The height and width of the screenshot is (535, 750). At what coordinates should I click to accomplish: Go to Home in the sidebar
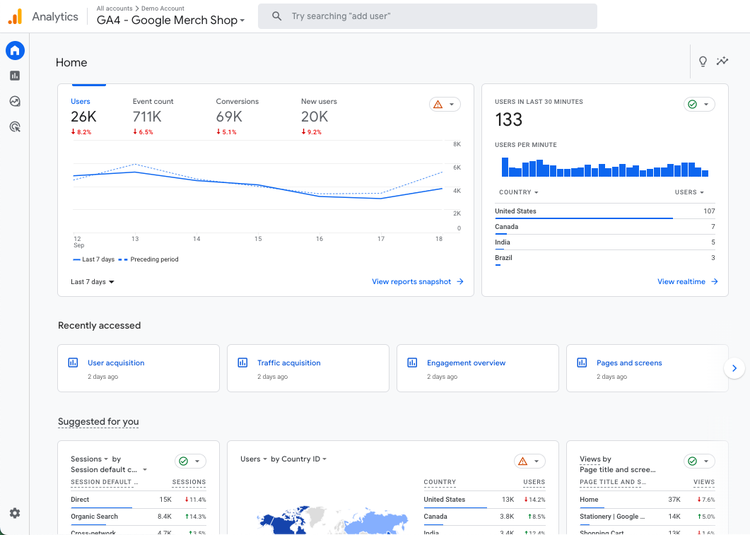(x=15, y=50)
